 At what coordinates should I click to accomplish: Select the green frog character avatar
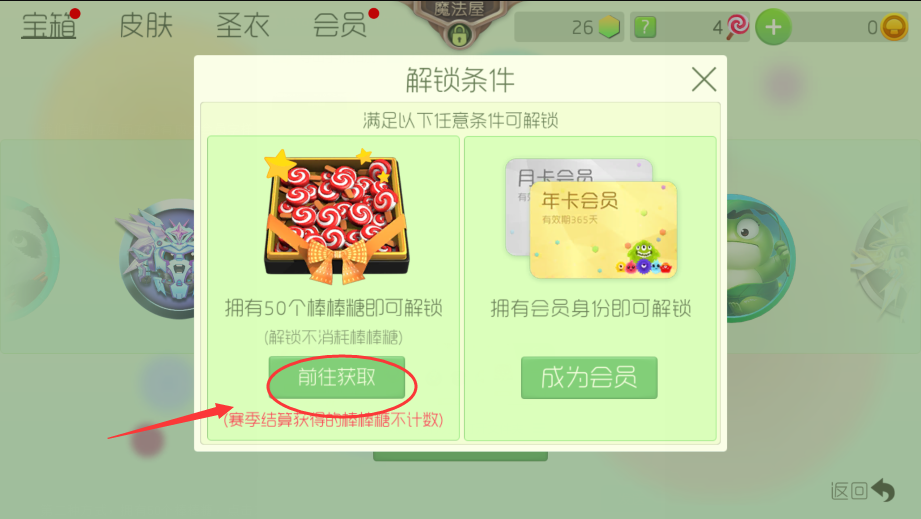click(760, 258)
